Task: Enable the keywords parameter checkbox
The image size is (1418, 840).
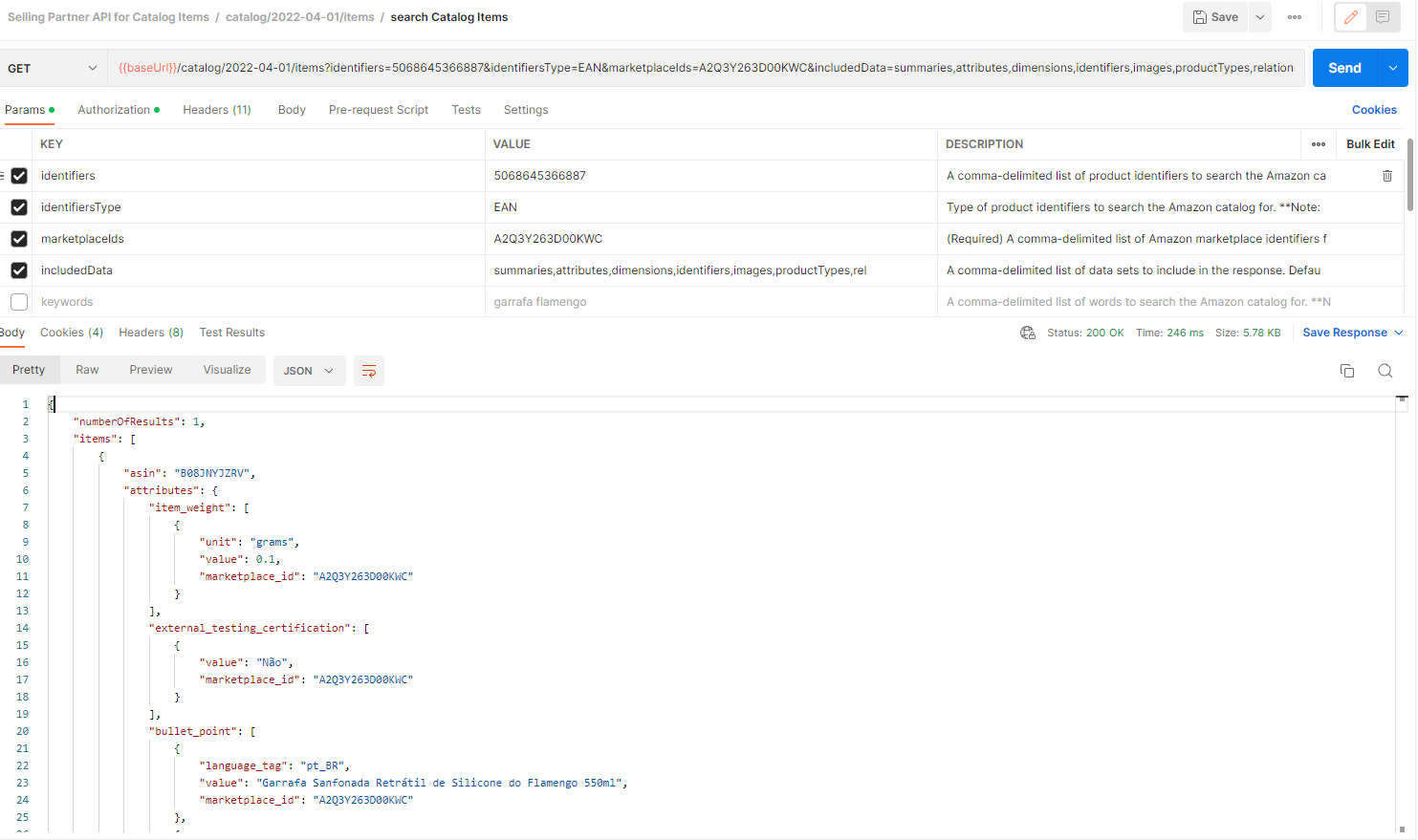Action: 19,302
